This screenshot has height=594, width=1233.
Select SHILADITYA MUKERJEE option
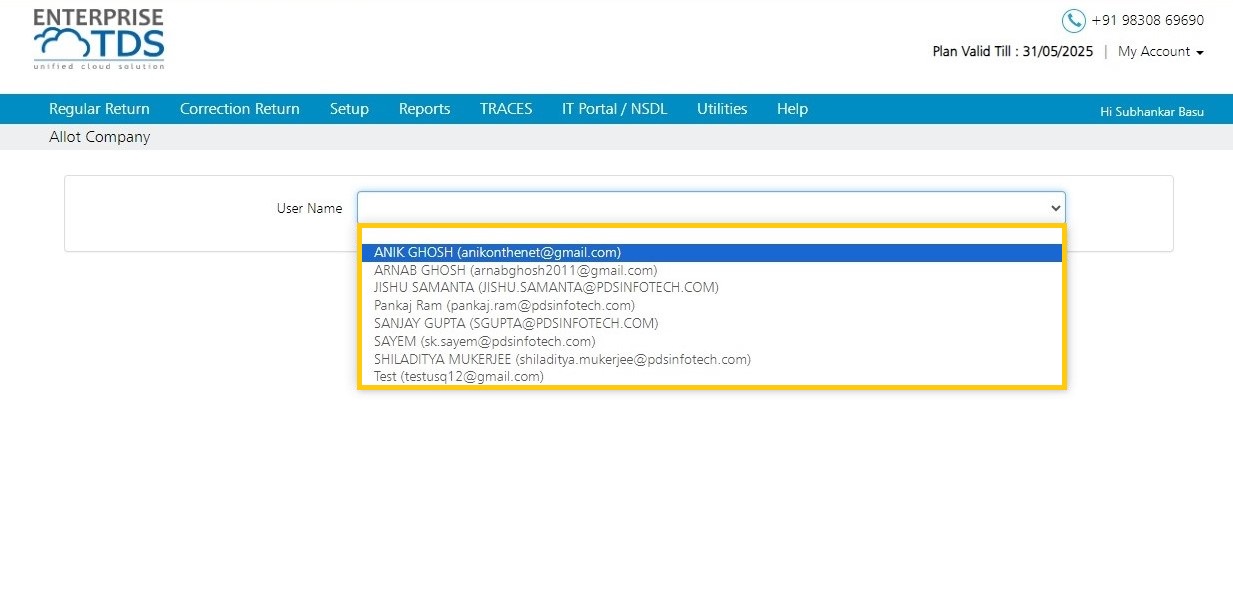tap(712, 359)
